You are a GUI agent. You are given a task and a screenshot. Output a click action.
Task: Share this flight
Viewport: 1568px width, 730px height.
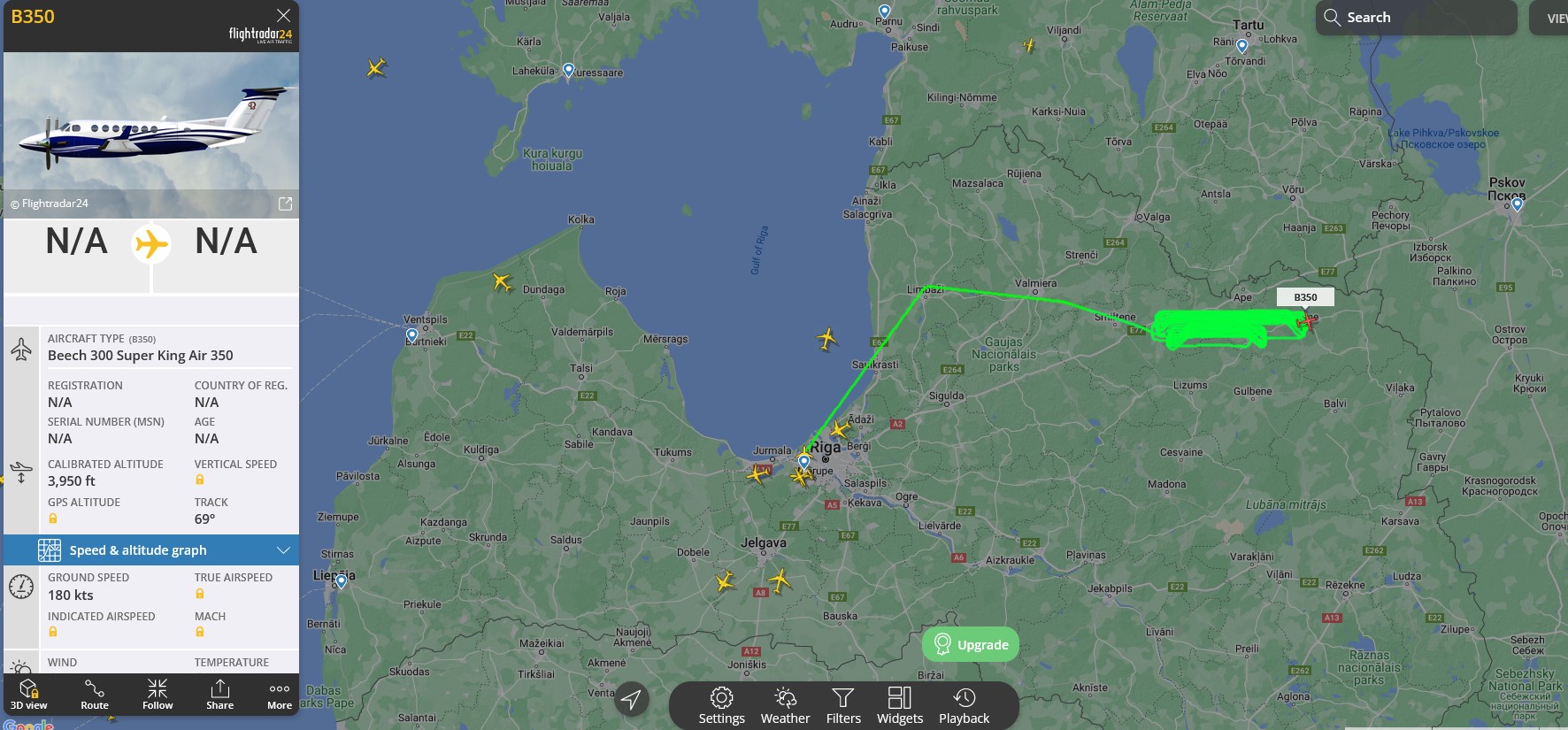coord(219,694)
